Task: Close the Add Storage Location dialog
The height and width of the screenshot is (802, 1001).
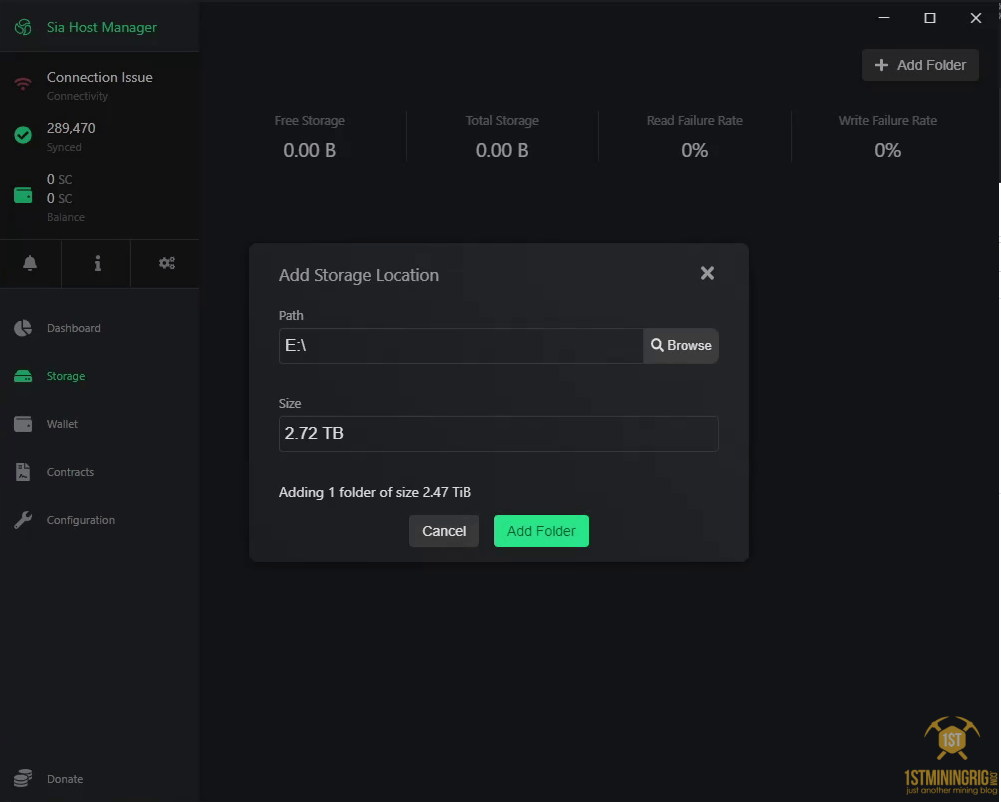Action: click(707, 273)
